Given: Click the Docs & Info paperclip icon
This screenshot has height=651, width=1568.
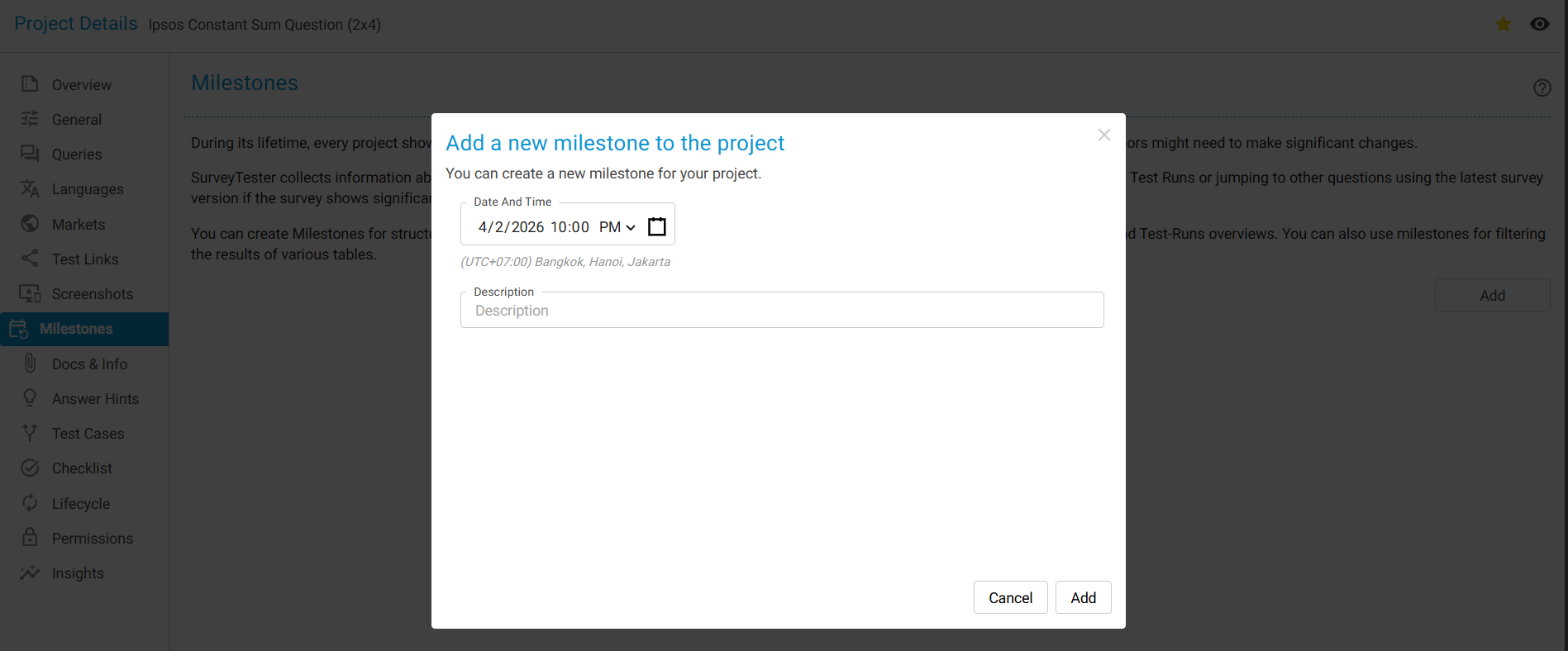Looking at the screenshot, I should pos(30,364).
